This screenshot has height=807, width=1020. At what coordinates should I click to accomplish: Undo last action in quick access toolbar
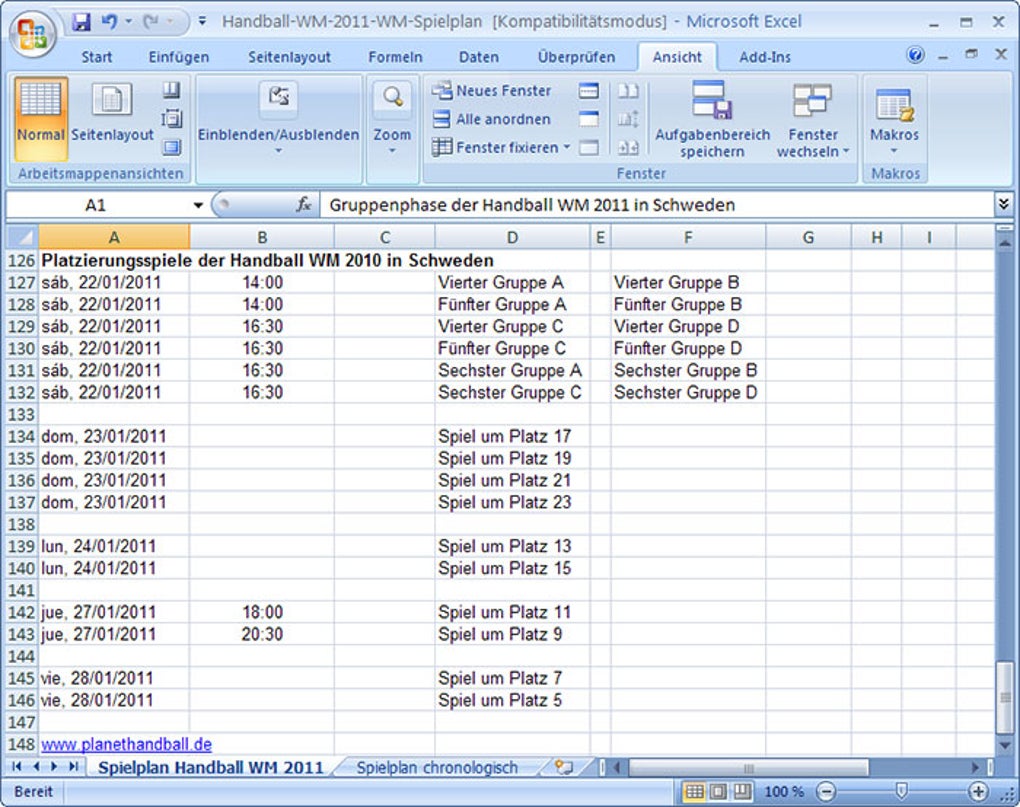109,22
